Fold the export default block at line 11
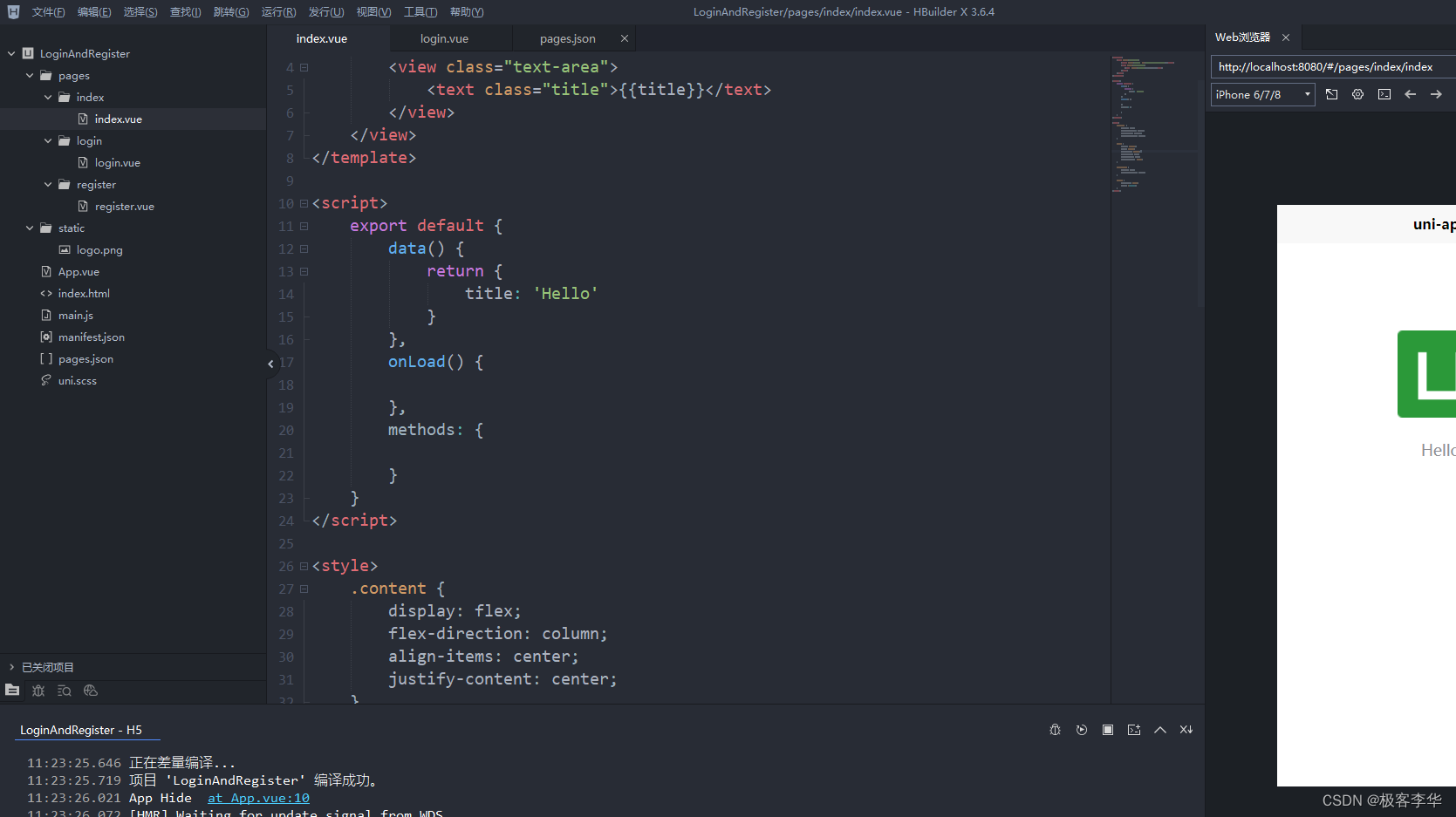Image resolution: width=1456 pixels, height=817 pixels. coord(304,226)
